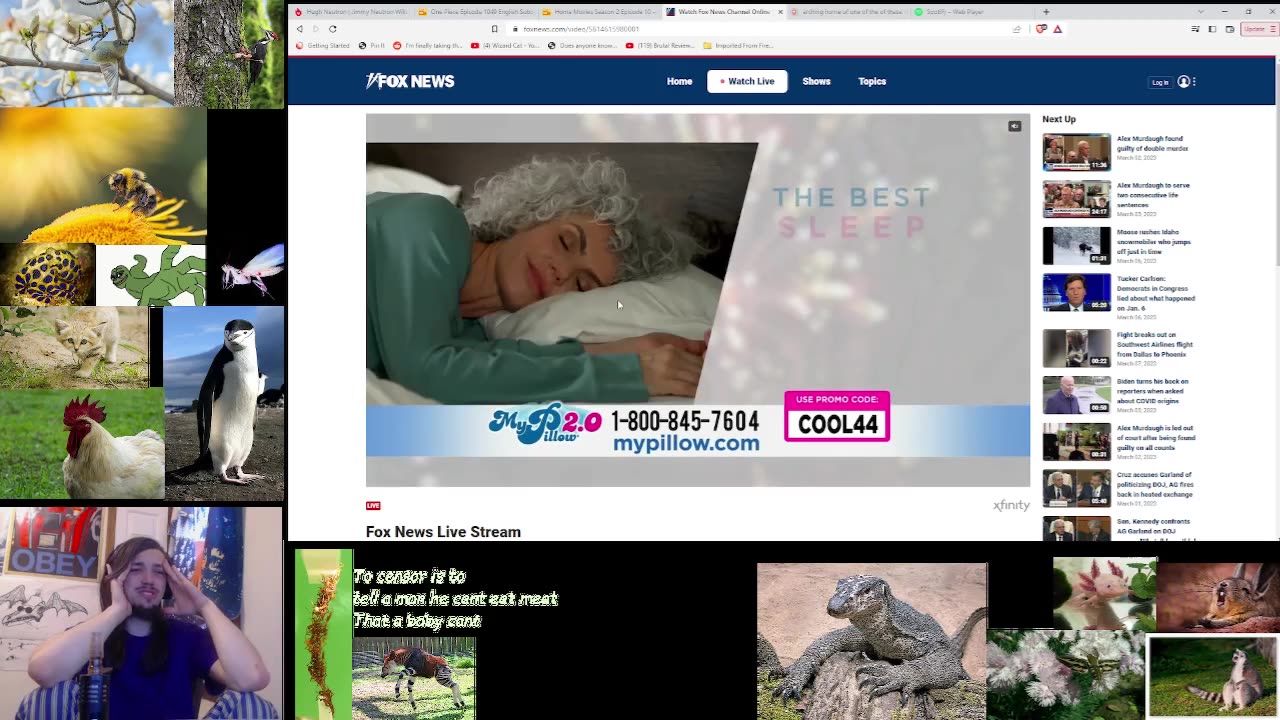The image size is (1280, 720).
Task: Open the 'Does anyone know' bookmark
Action: click(582, 46)
